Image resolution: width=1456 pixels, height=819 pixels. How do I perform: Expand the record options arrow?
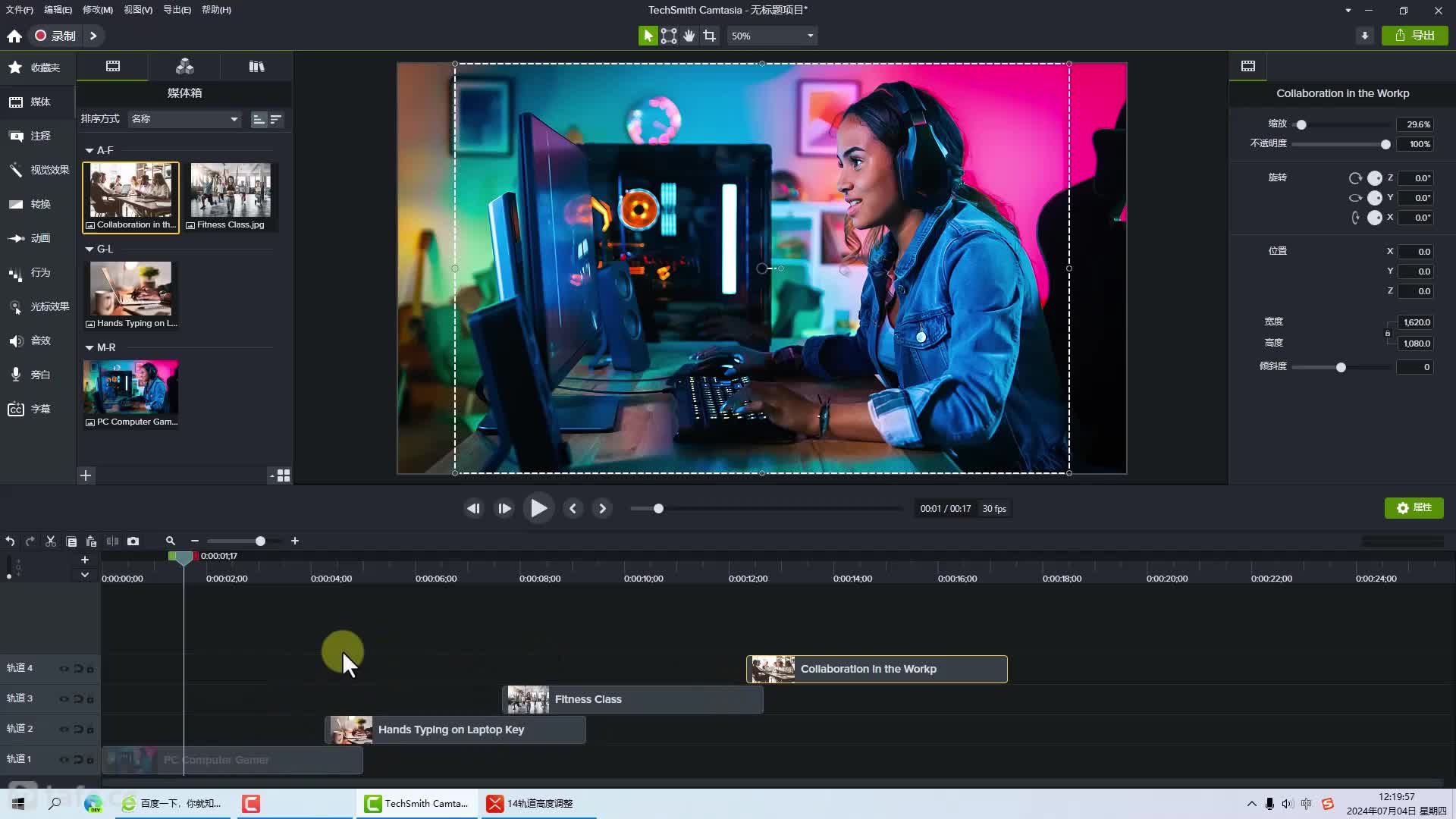[93, 36]
